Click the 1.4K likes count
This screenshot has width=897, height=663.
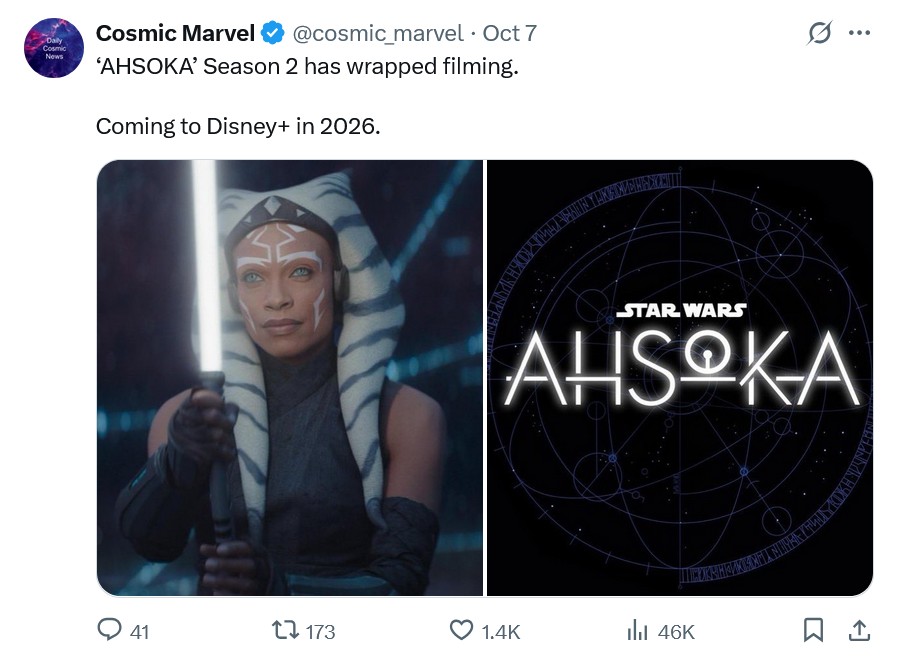coord(500,631)
